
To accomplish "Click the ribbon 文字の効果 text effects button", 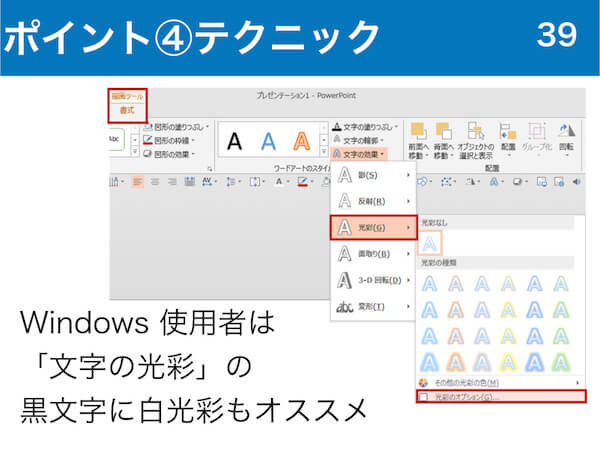I will pyautogui.click(x=359, y=154).
